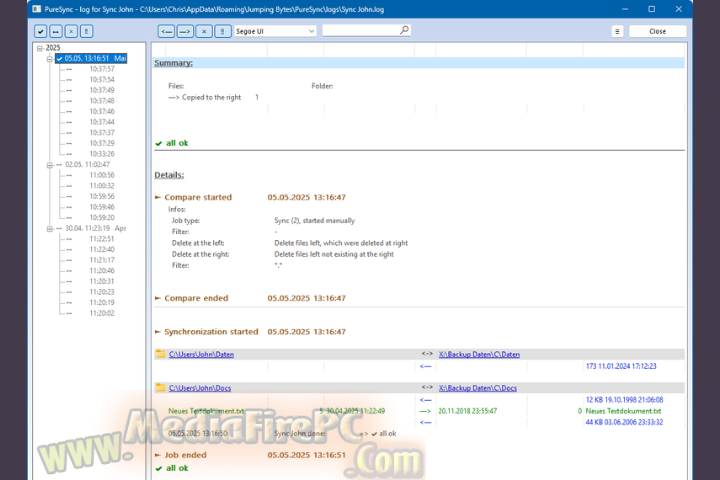Open the 11:20:23 log entry
720x480 pixels.
[102, 292]
